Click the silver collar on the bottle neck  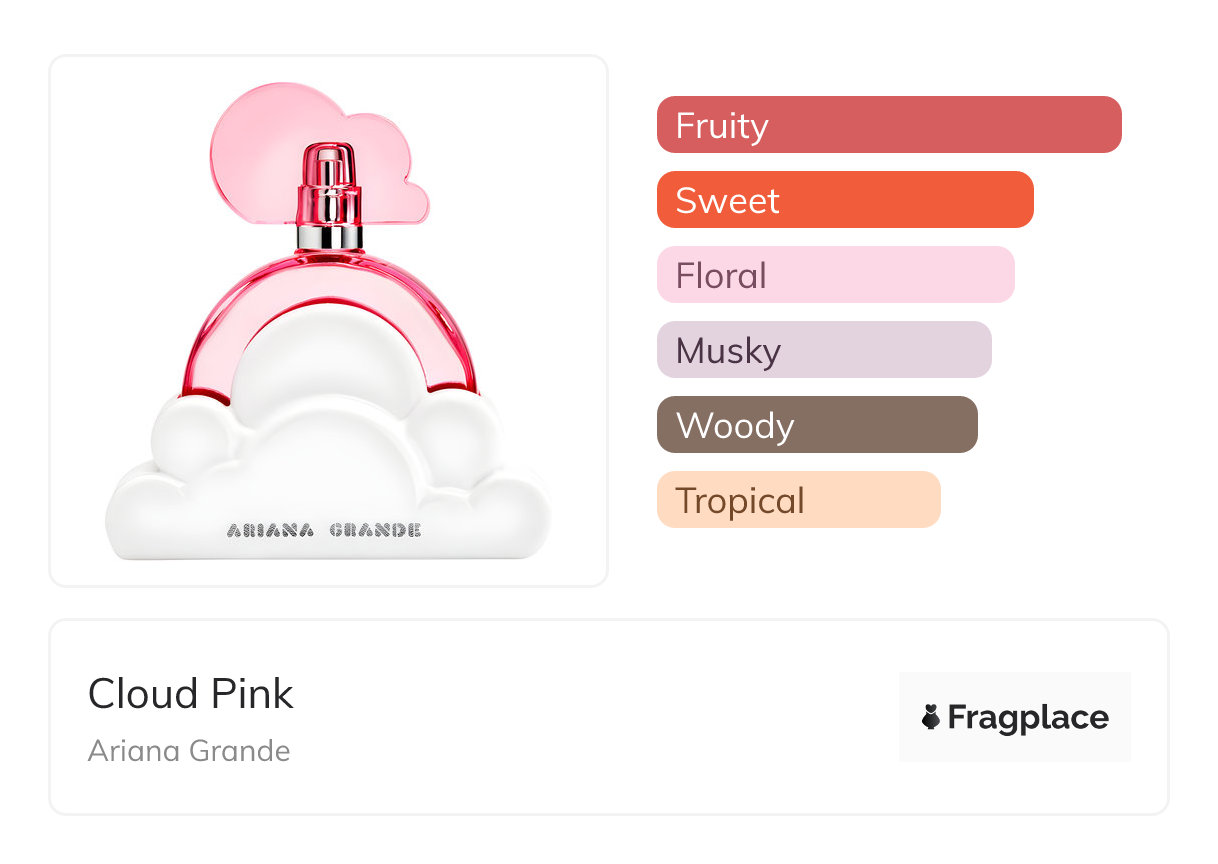(329, 237)
